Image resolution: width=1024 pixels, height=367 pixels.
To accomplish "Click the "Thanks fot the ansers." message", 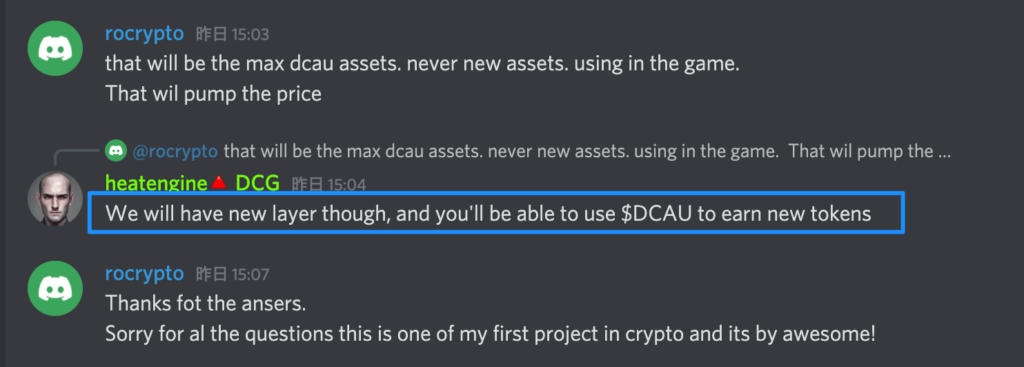I will (x=206, y=304).
